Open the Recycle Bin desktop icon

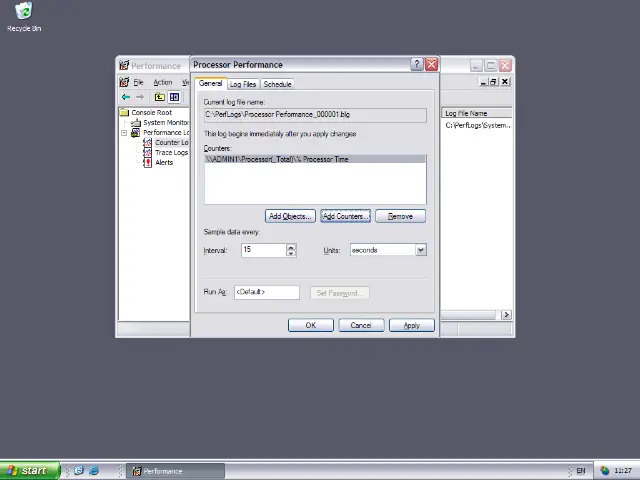click(23, 16)
